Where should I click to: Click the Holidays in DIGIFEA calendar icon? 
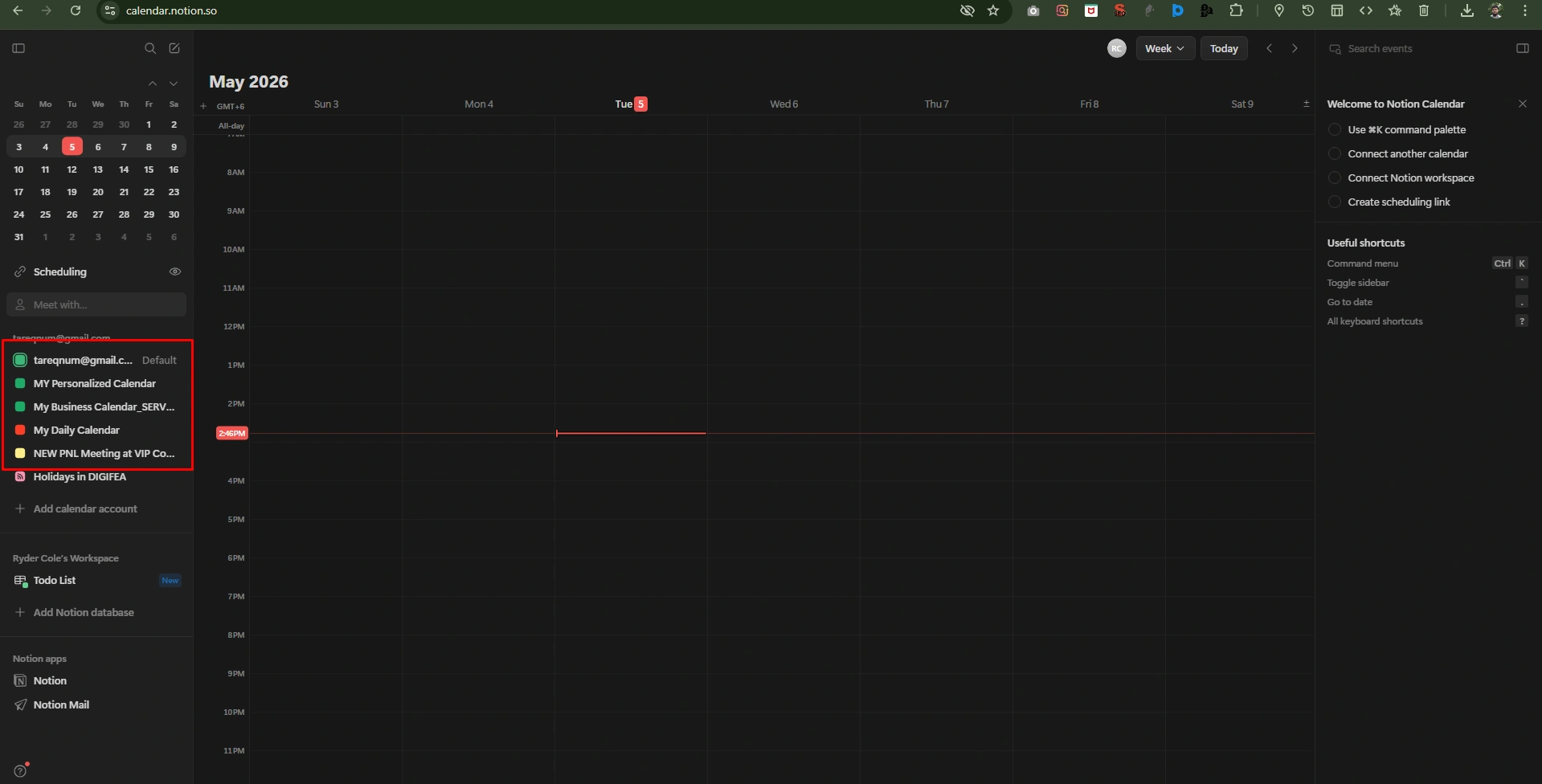click(20, 476)
